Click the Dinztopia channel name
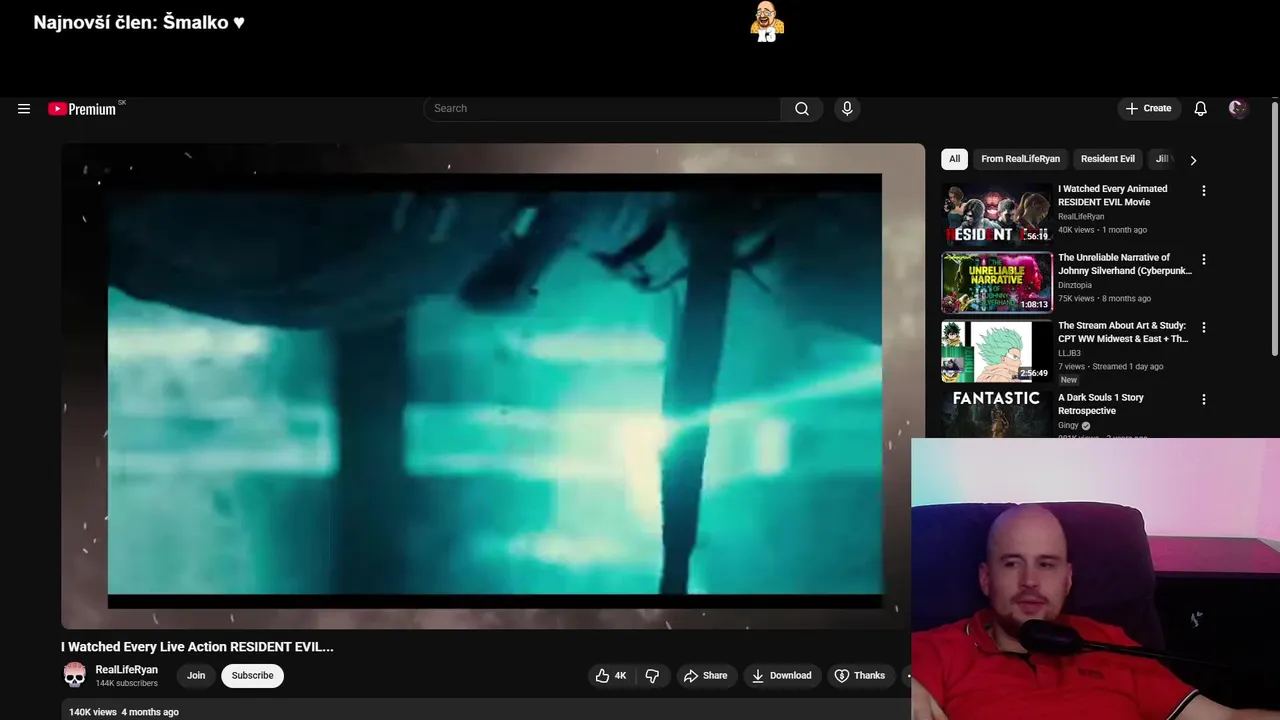Screen dimensions: 1280x720 pyautogui.click(x=1075, y=285)
